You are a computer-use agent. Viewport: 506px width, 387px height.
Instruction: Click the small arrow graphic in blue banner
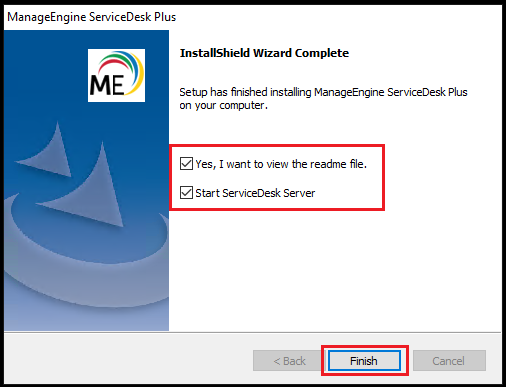[45, 150]
